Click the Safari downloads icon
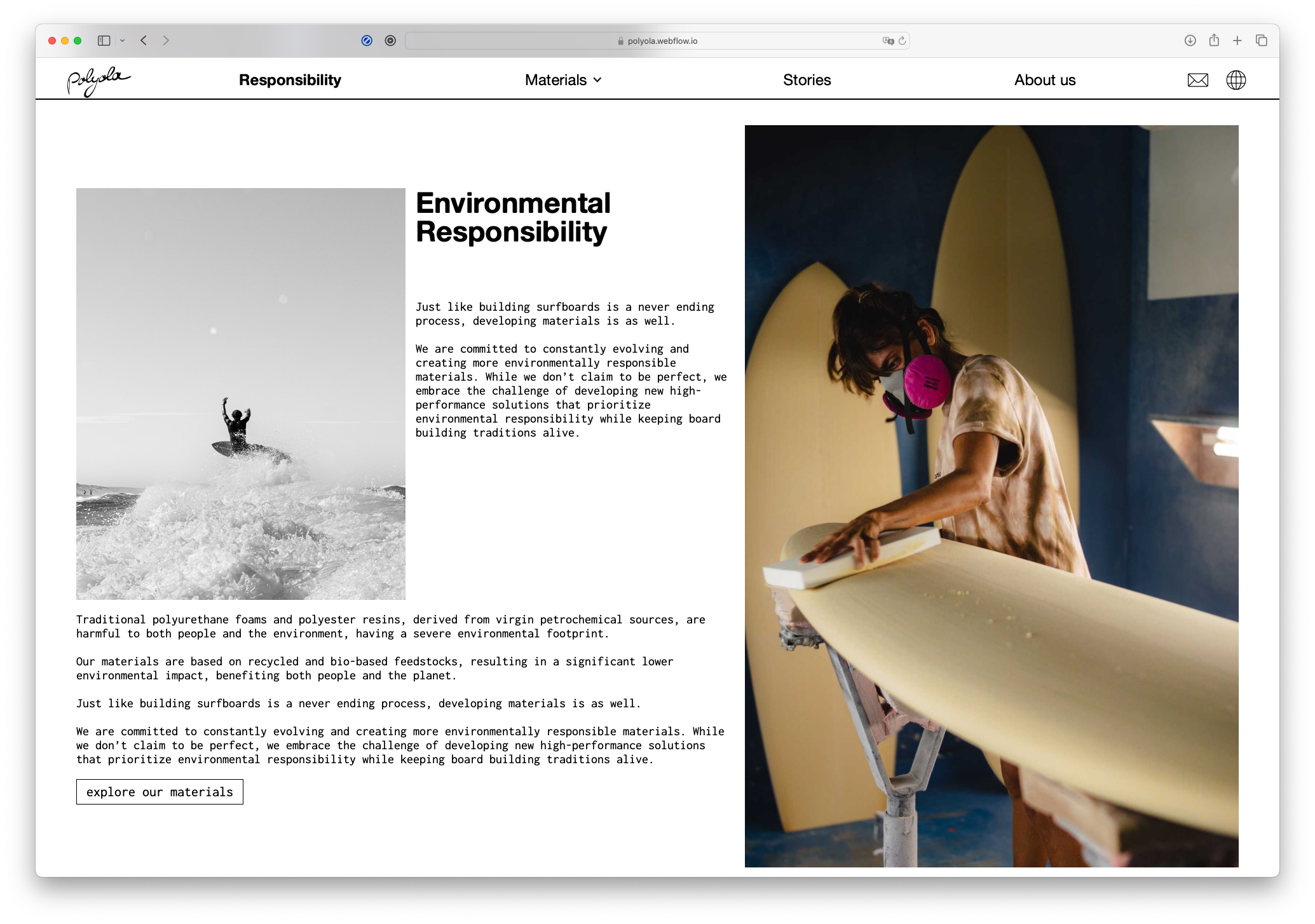This screenshot has height=924, width=1315. (1190, 41)
